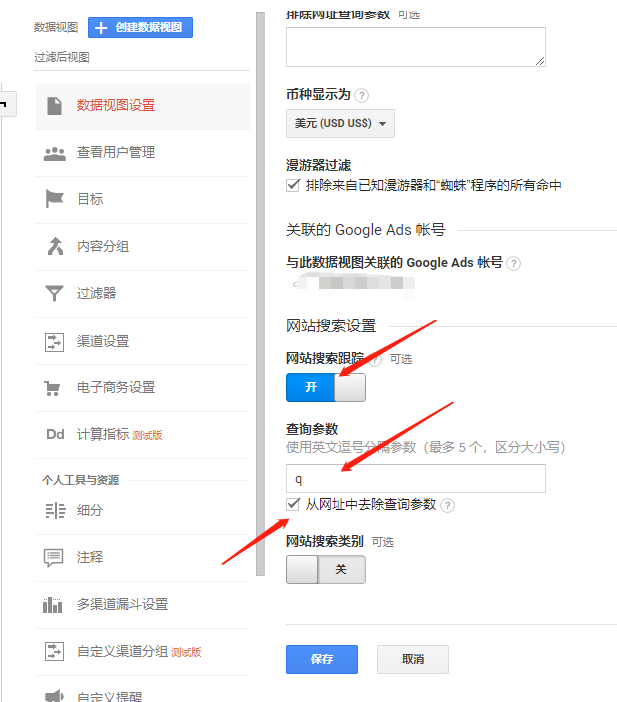Open 多渠道漏斗设置 in the sidebar
The height and width of the screenshot is (702, 617).
142,605
